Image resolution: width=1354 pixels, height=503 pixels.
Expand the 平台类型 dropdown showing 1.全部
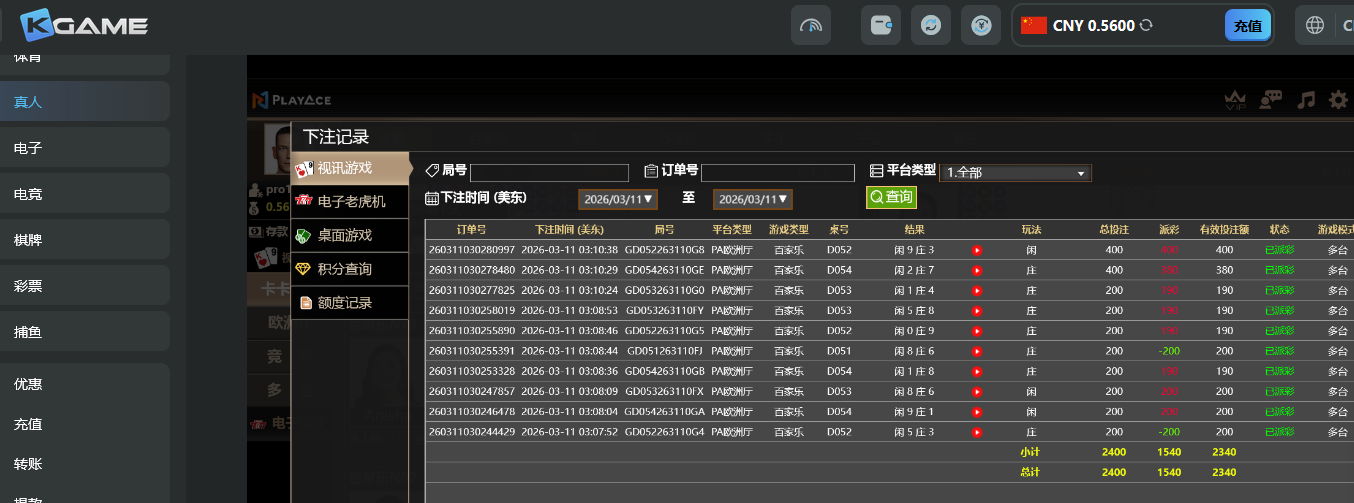point(1015,173)
